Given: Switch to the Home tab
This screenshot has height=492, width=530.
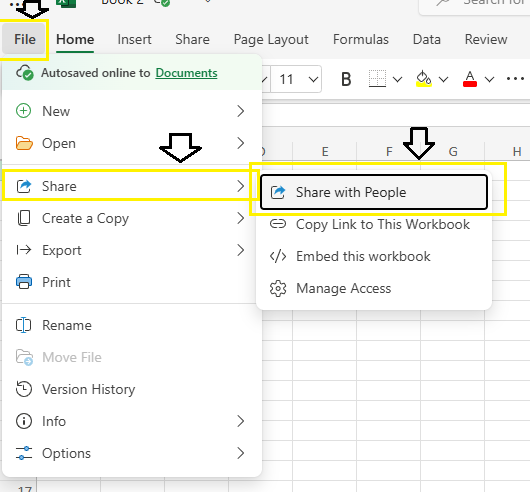Looking at the screenshot, I should [x=75, y=39].
